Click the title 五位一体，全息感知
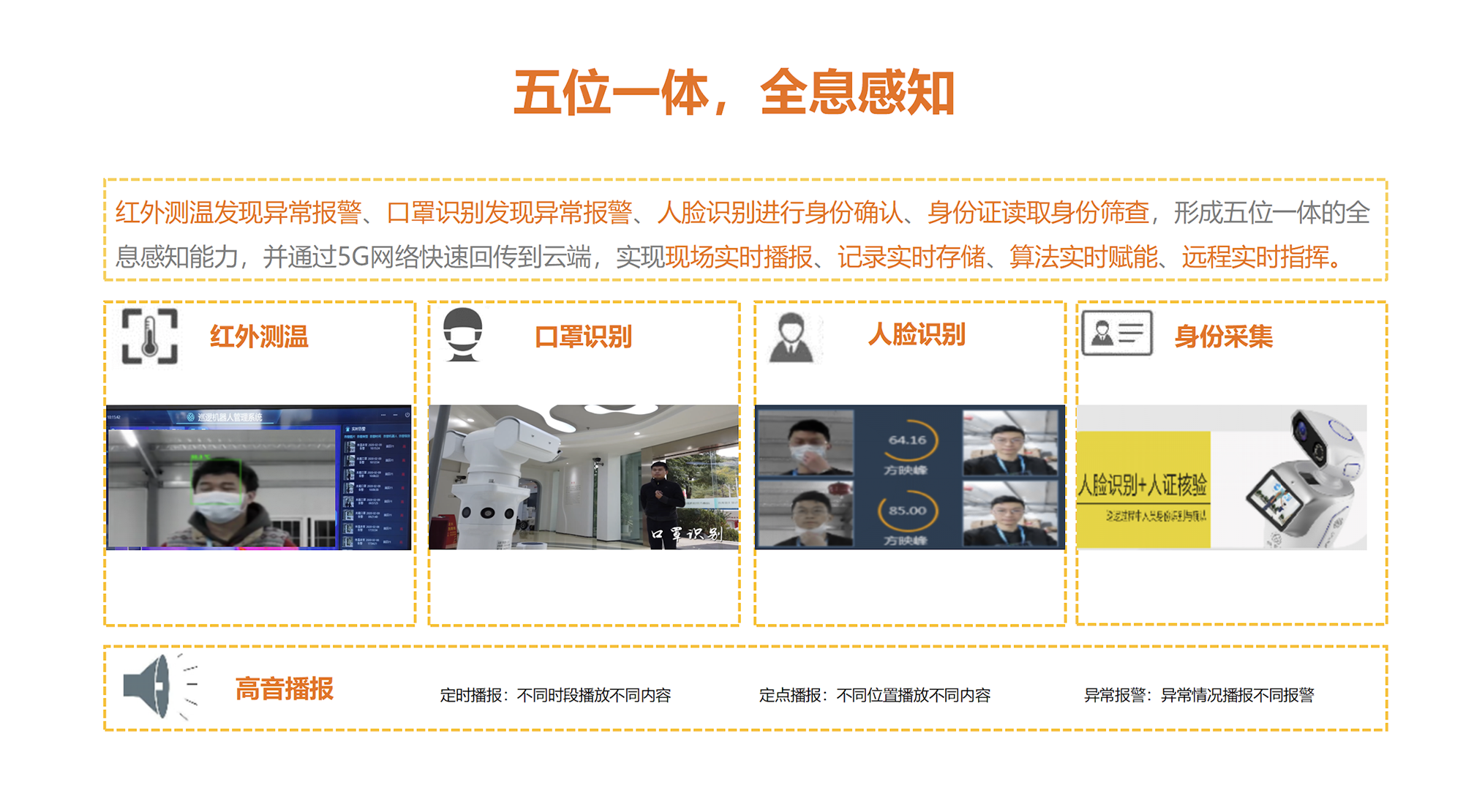The height and width of the screenshot is (812, 1463). click(734, 93)
